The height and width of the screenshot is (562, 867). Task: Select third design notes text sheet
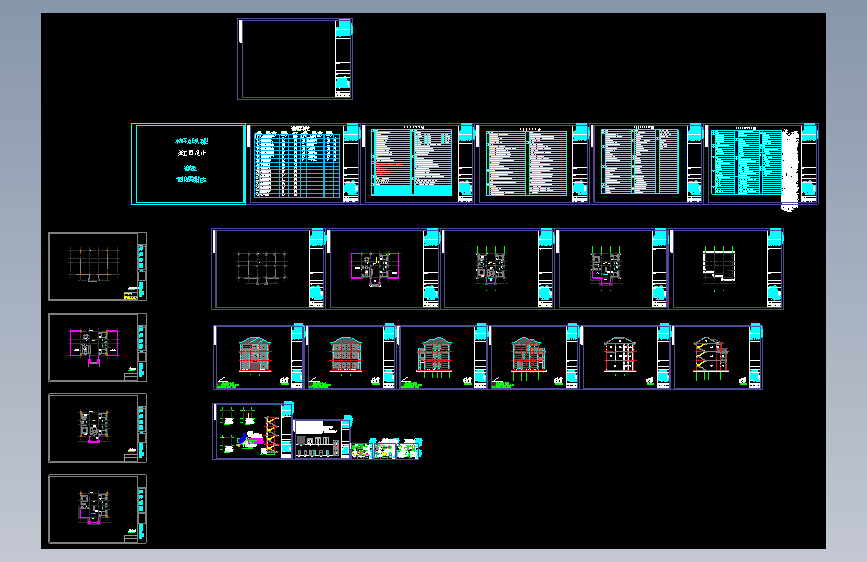[646, 164]
